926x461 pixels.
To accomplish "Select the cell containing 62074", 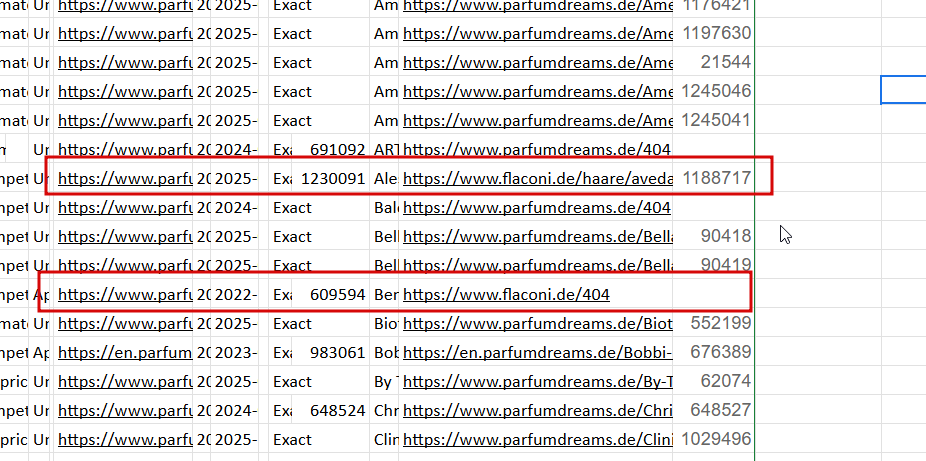I will click(x=714, y=381).
